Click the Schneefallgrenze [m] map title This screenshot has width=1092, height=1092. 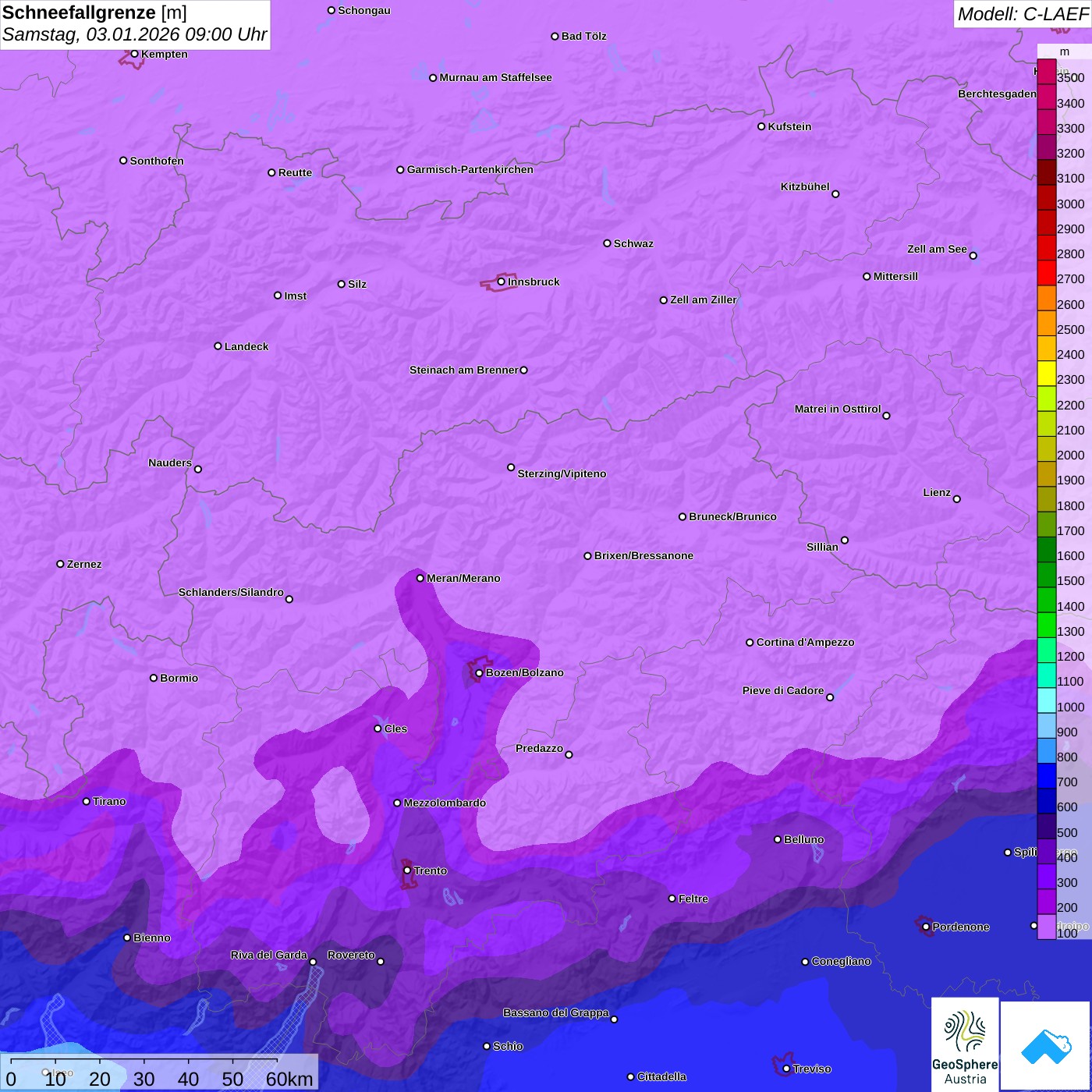click(x=94, y=12)
